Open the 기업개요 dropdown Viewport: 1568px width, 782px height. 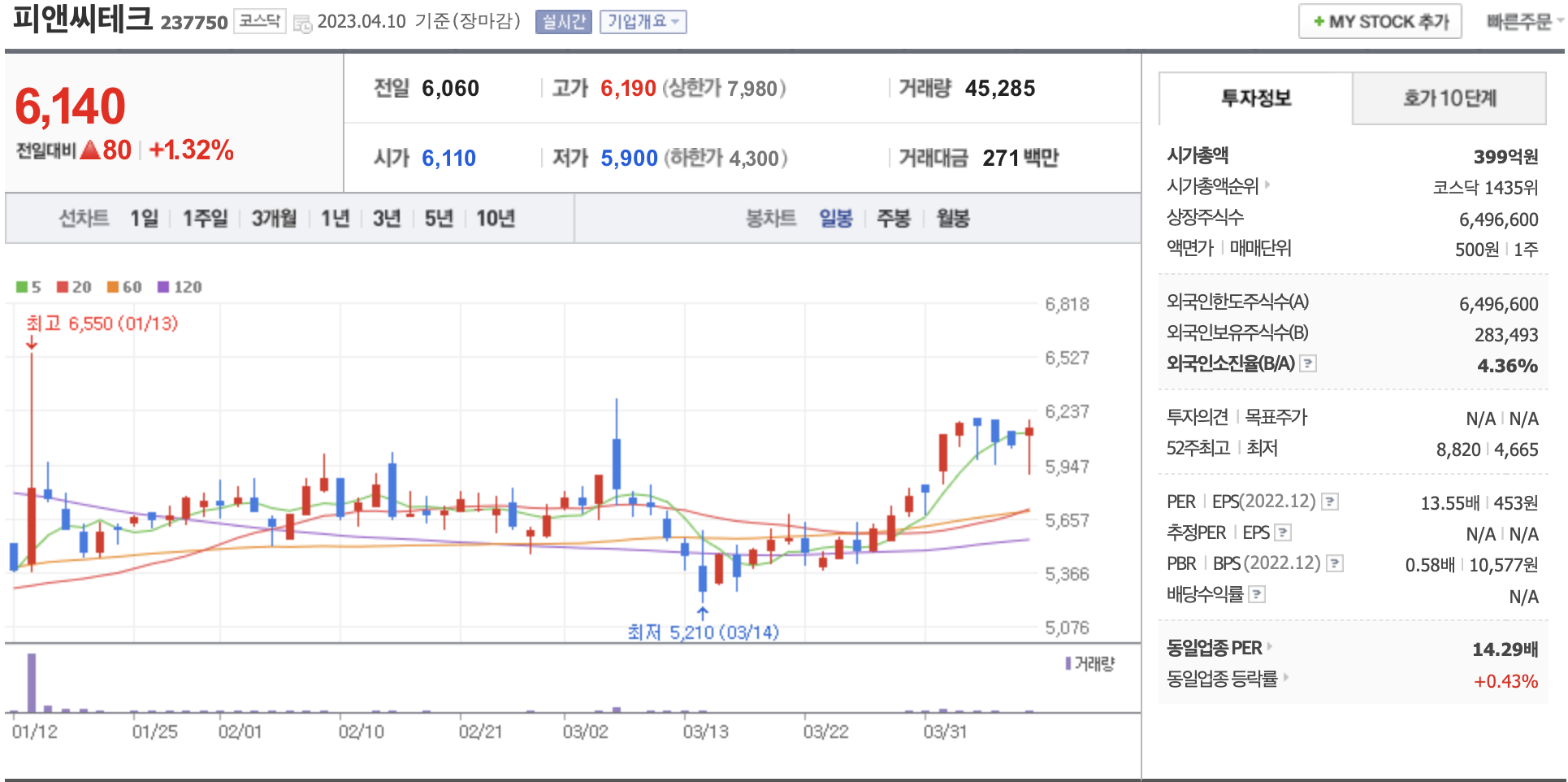(x=643, y=22)
